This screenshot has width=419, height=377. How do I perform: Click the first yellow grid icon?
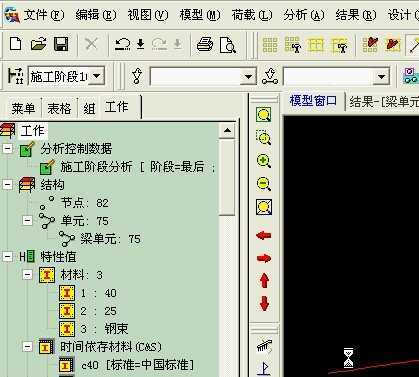click(x=270, y=45)
